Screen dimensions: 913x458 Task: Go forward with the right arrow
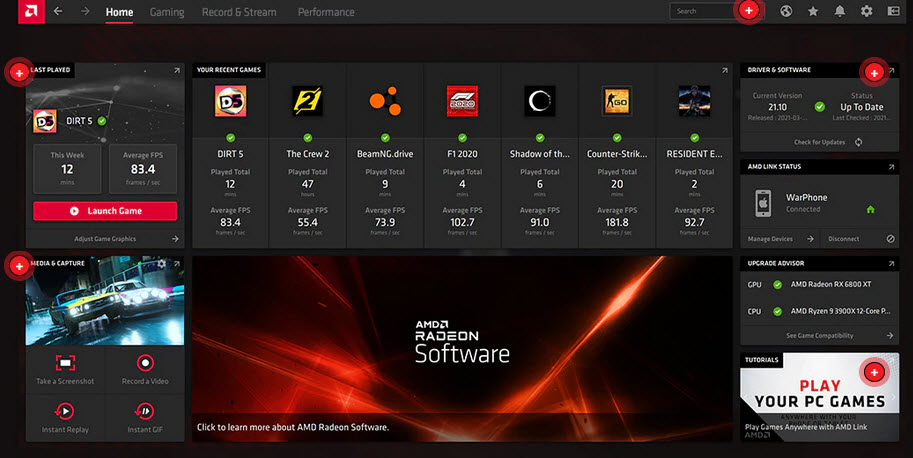[x=85, y=11]
